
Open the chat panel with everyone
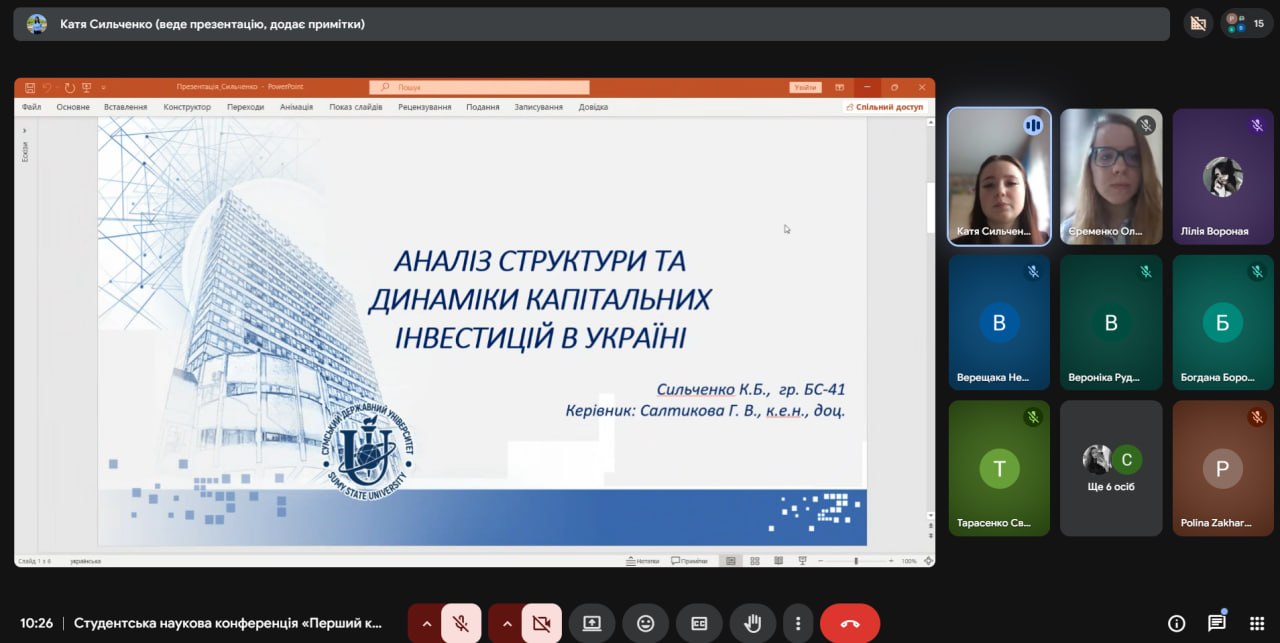(1216, 623)
